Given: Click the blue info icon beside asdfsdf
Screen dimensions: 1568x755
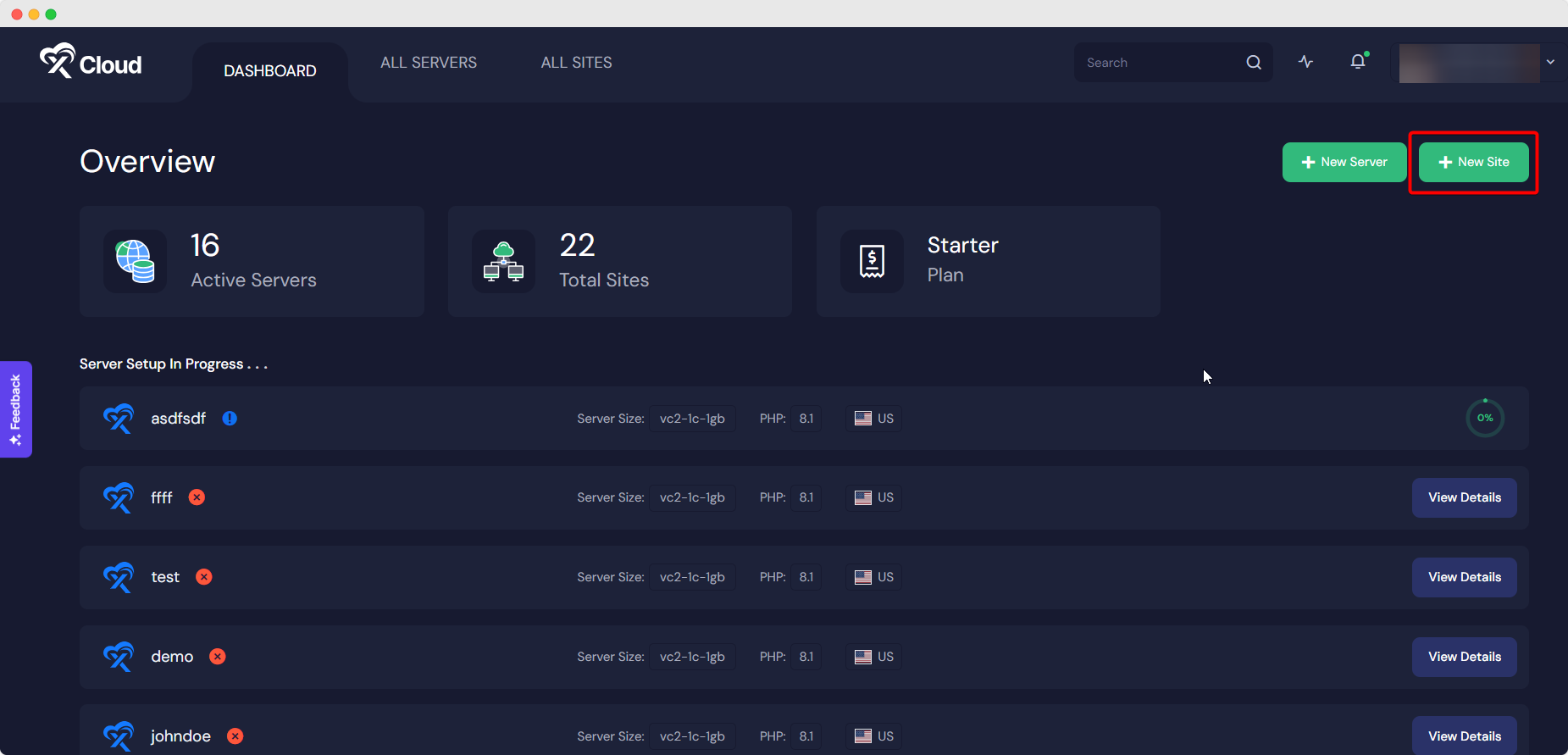Looking at the screenshot, I should click(x=230, y=419).
